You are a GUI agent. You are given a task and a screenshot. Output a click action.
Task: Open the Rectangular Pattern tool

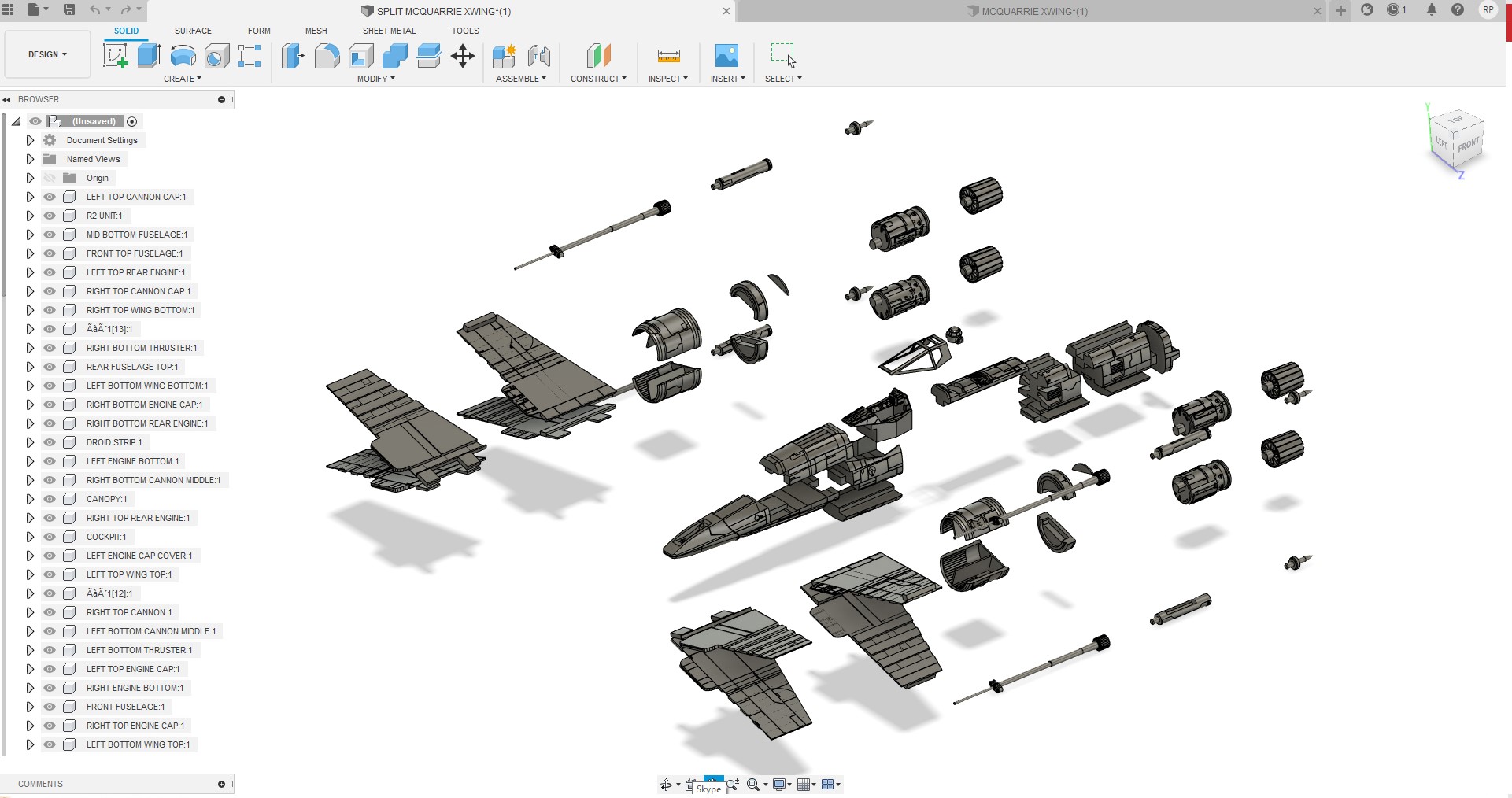click(x=250, y=56)
